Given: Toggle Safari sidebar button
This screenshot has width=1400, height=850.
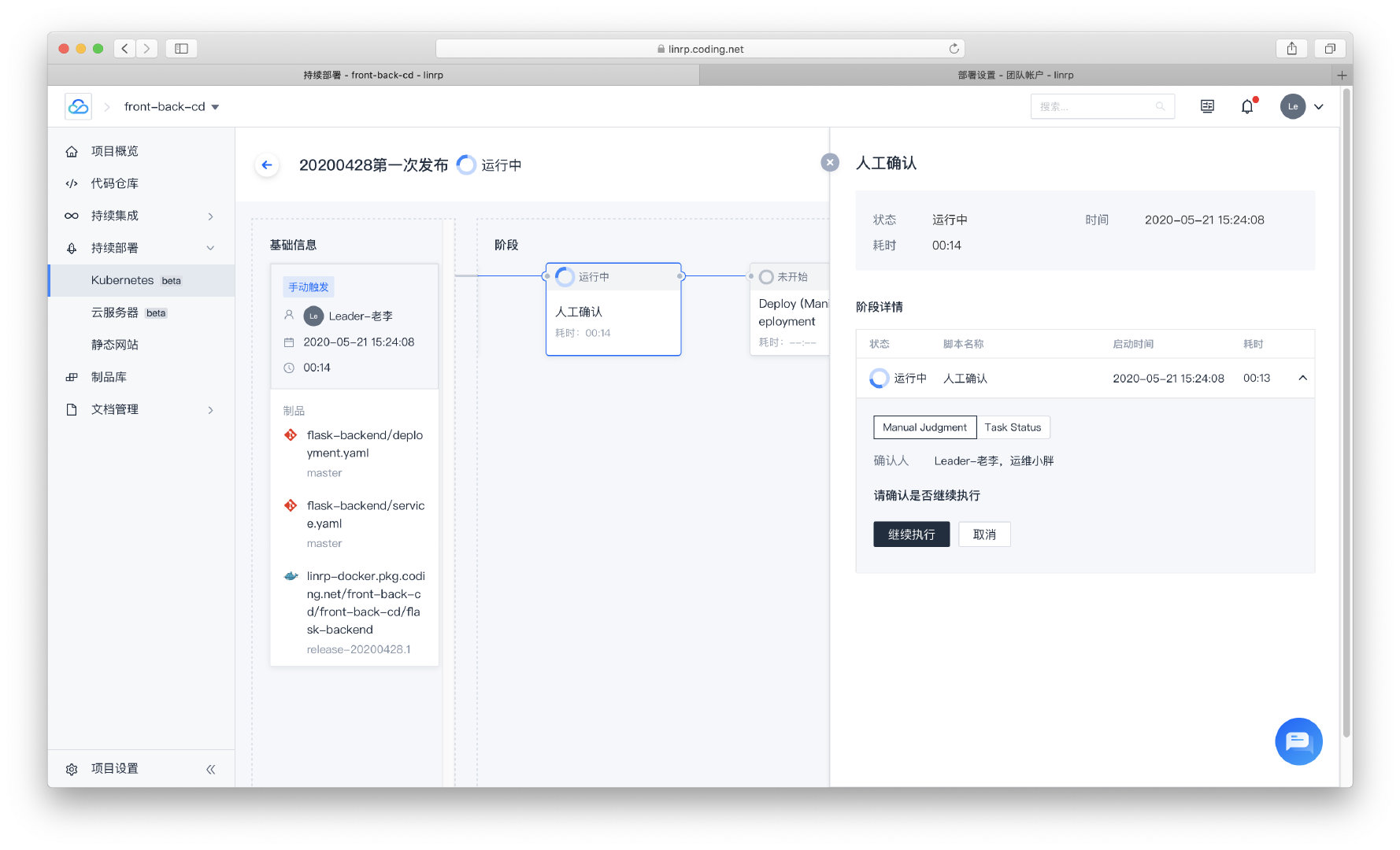Looking at the screenshot, I should 181,49.
